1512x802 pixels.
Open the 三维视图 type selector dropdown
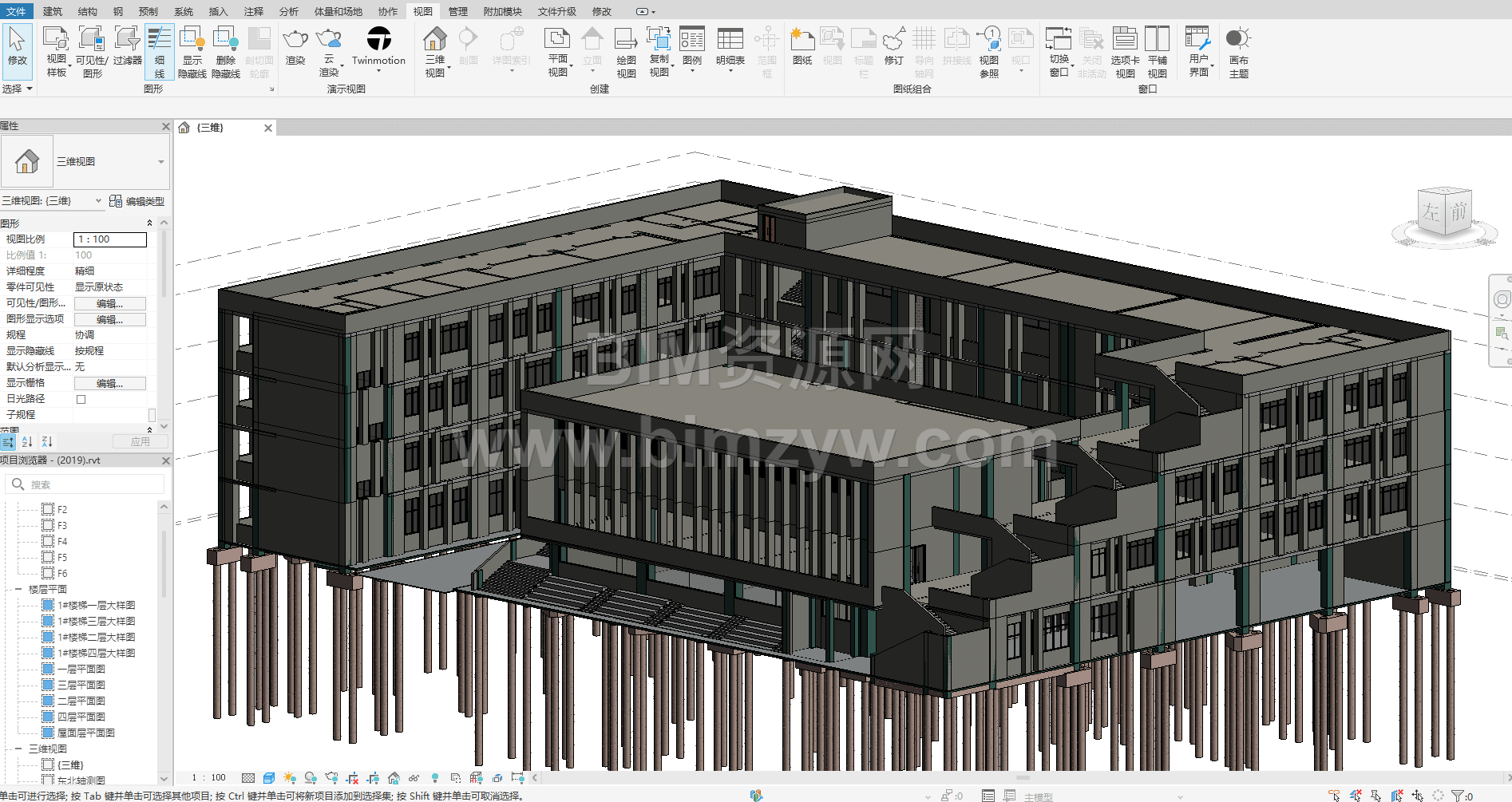pos(160,162)
